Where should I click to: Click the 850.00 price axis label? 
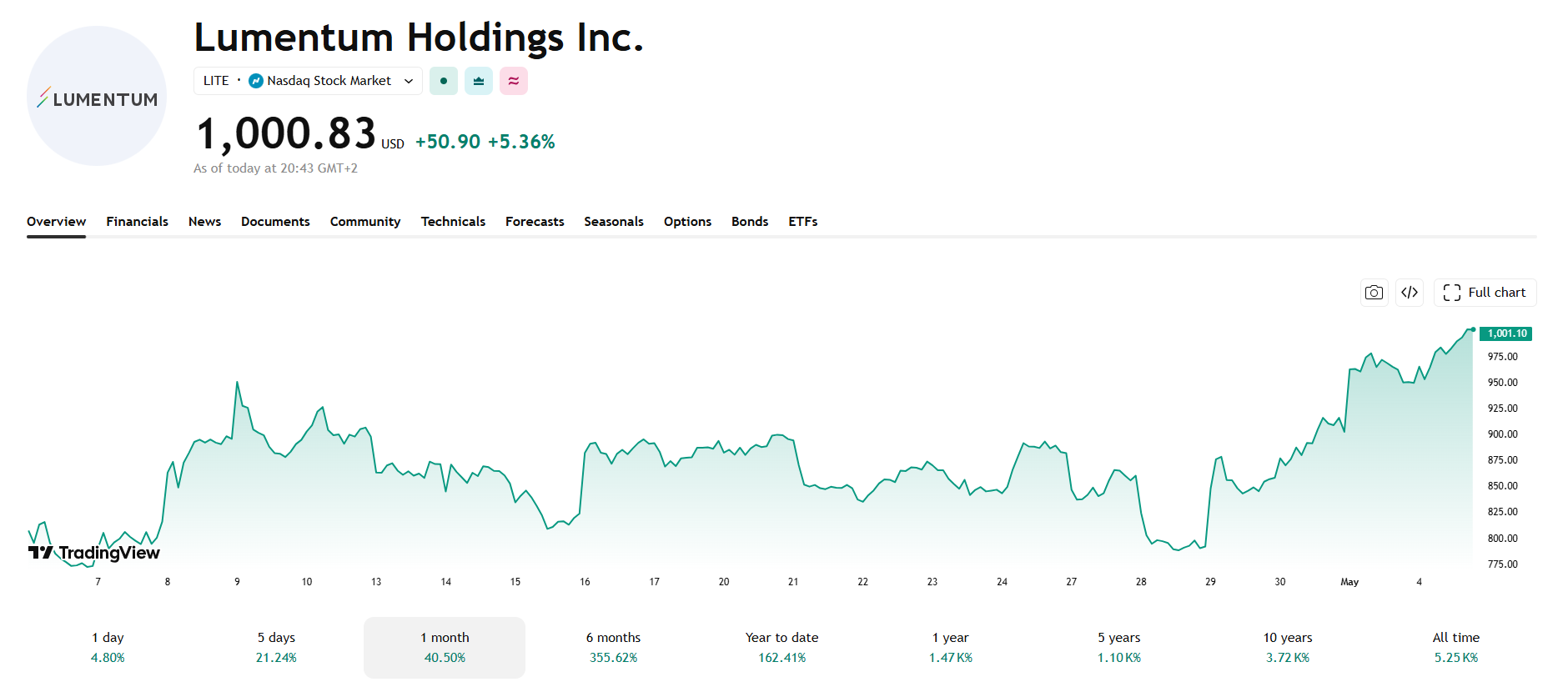point(1503,486)
